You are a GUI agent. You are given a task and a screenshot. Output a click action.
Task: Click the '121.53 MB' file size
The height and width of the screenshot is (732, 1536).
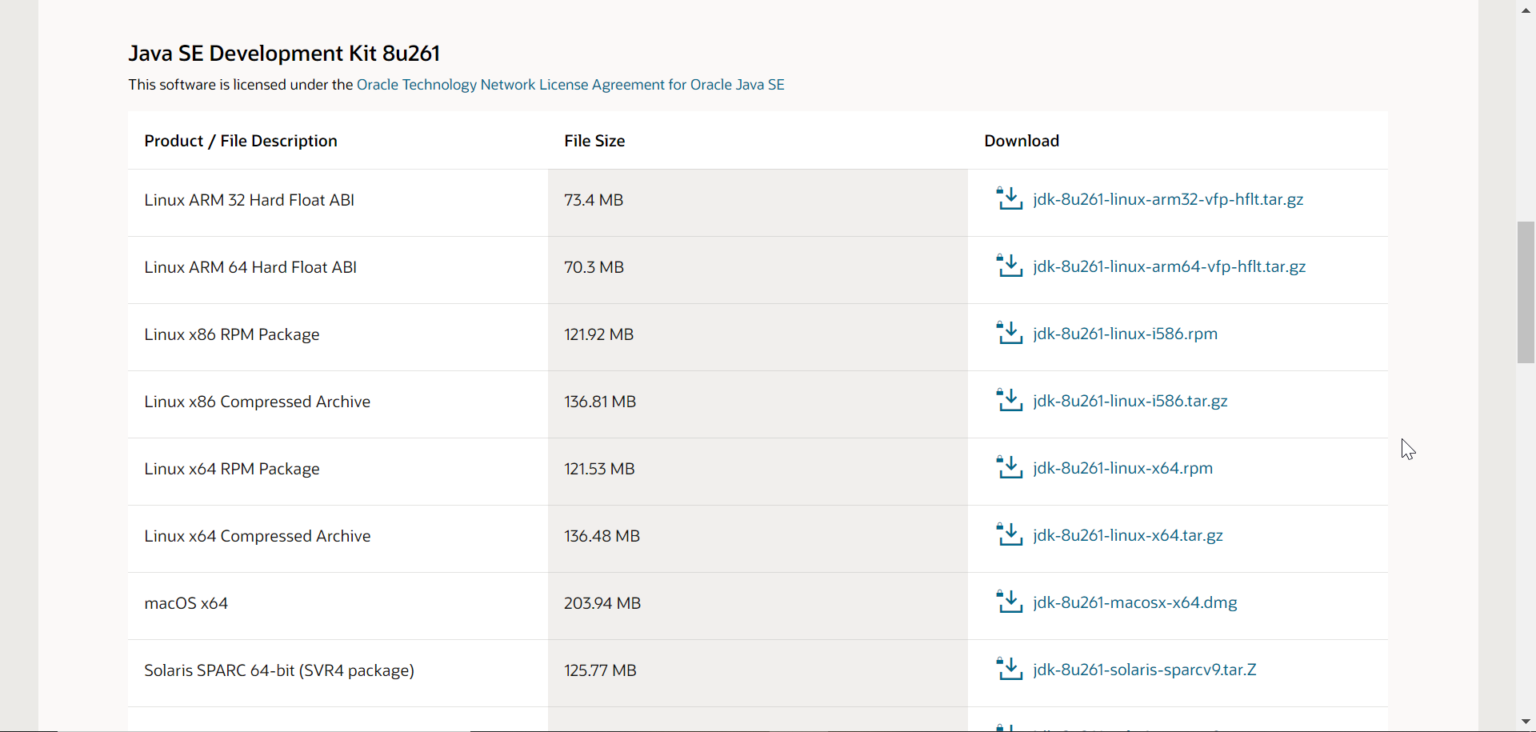[599, 468]
